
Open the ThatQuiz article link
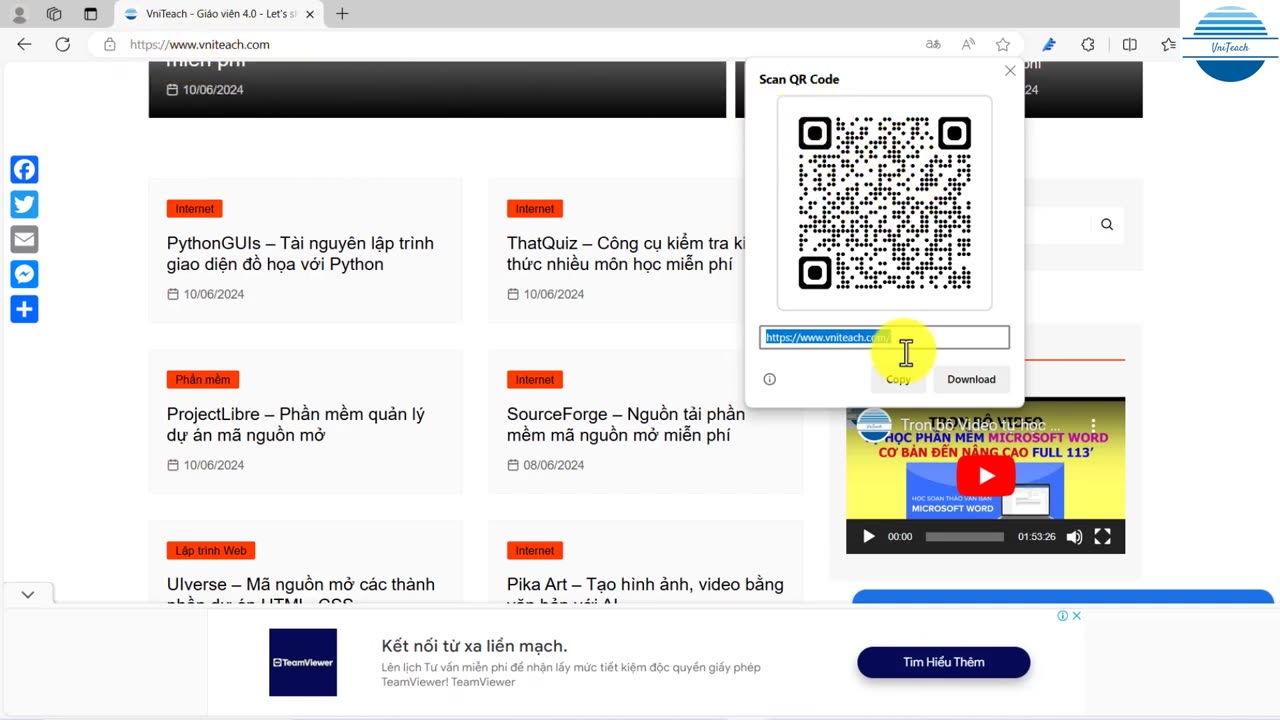625,254
